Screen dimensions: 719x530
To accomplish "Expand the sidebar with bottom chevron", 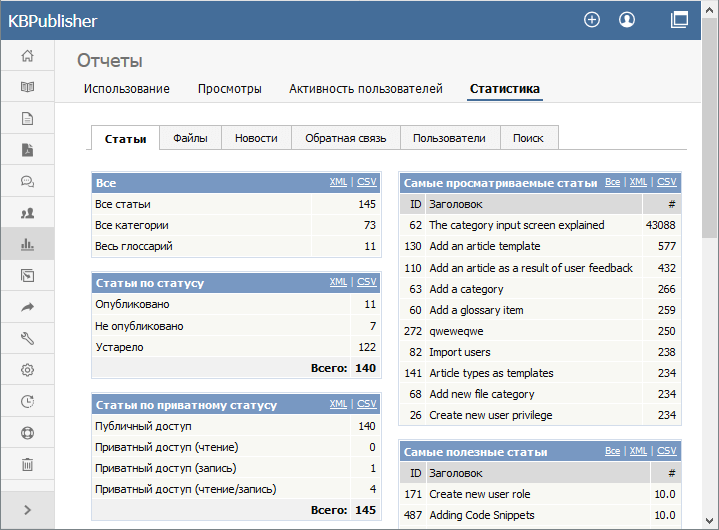I will coord(28,510).
